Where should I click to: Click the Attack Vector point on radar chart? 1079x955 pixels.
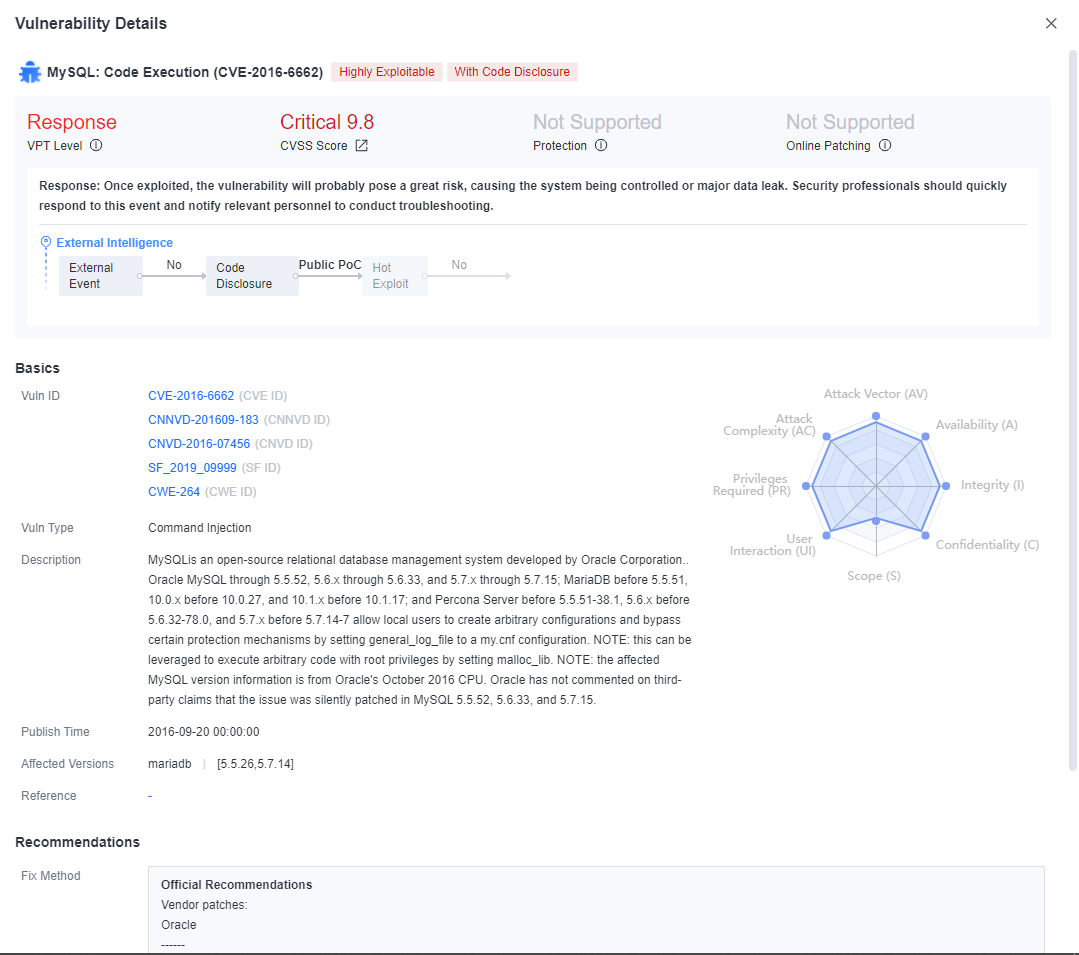point(876,416)
